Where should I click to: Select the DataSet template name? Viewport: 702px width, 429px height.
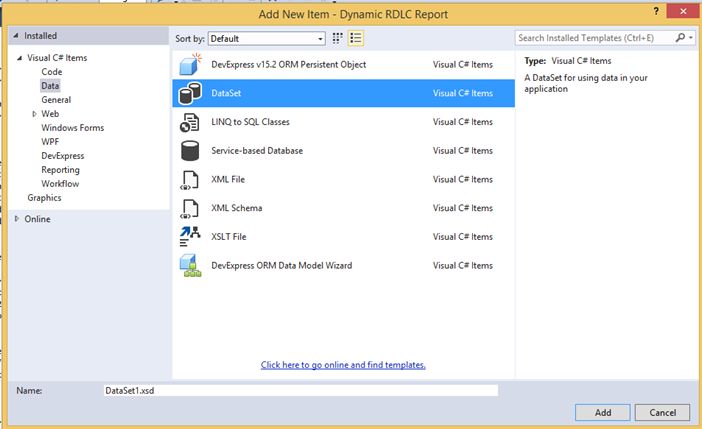click(226, 93)
